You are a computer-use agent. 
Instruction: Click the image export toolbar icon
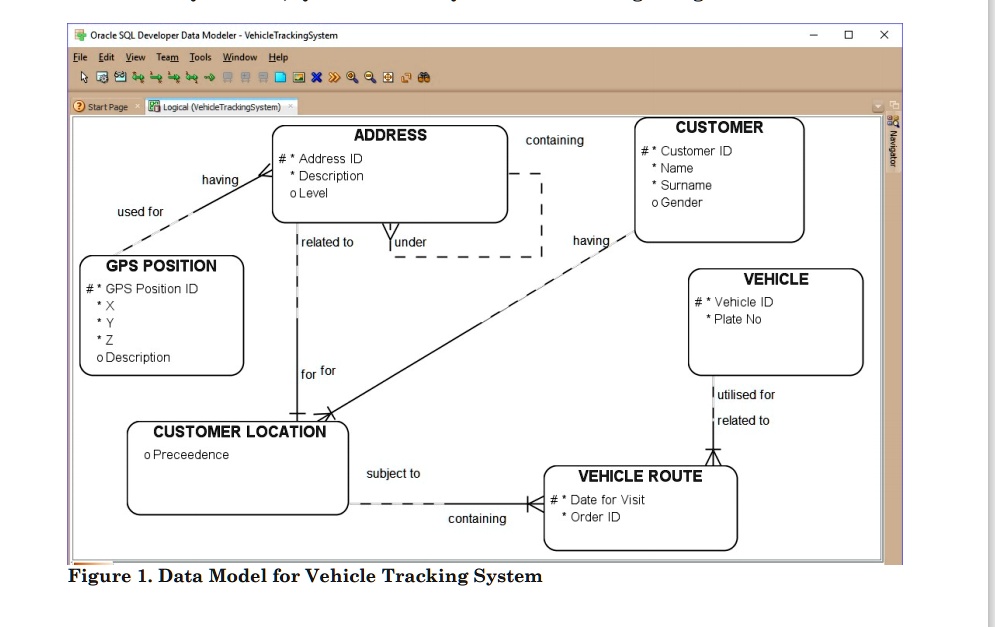298,77
